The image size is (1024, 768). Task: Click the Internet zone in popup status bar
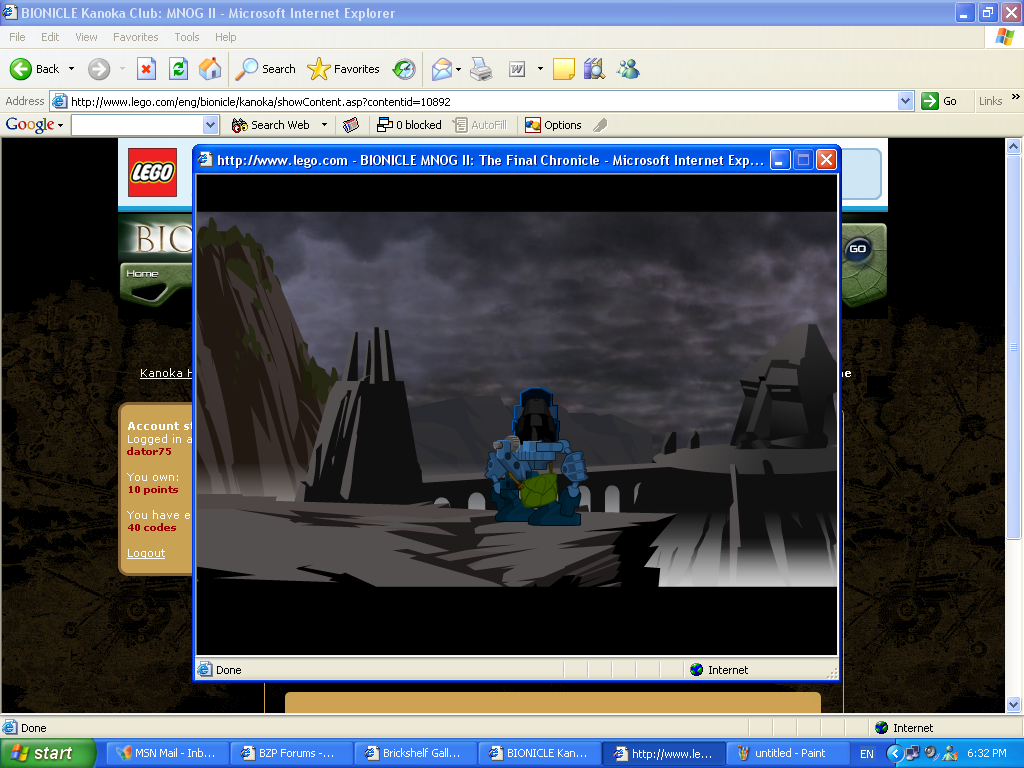point(718,670)
